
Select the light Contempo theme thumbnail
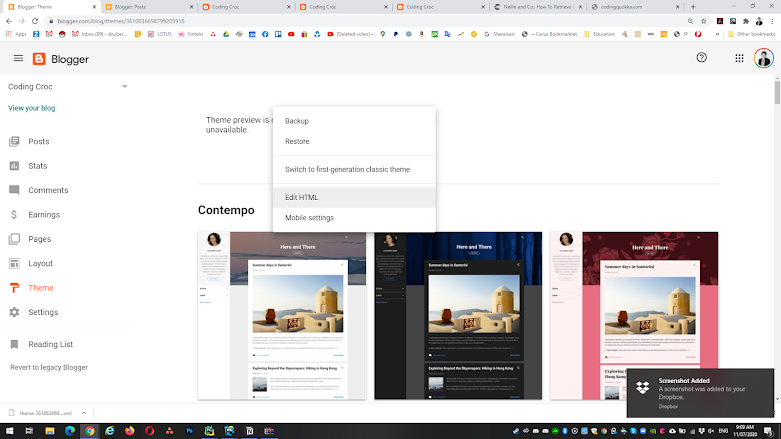(282, 315)
